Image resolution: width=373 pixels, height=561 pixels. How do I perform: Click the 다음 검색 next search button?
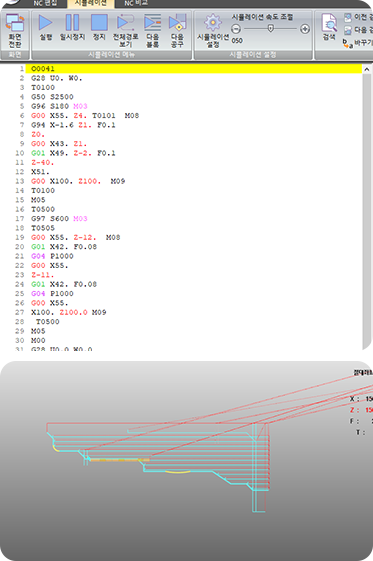tap(358, 30)
